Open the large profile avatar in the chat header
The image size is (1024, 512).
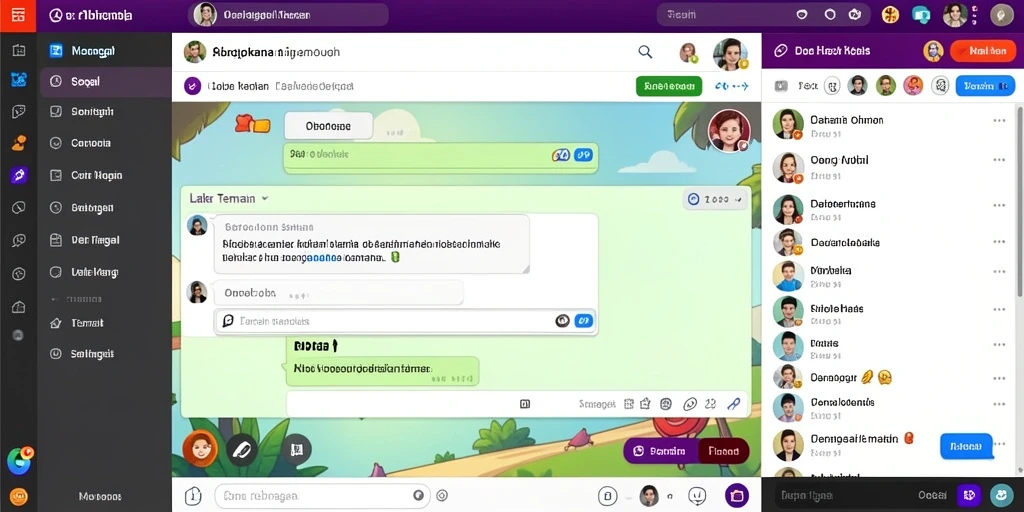coord(730,54)
